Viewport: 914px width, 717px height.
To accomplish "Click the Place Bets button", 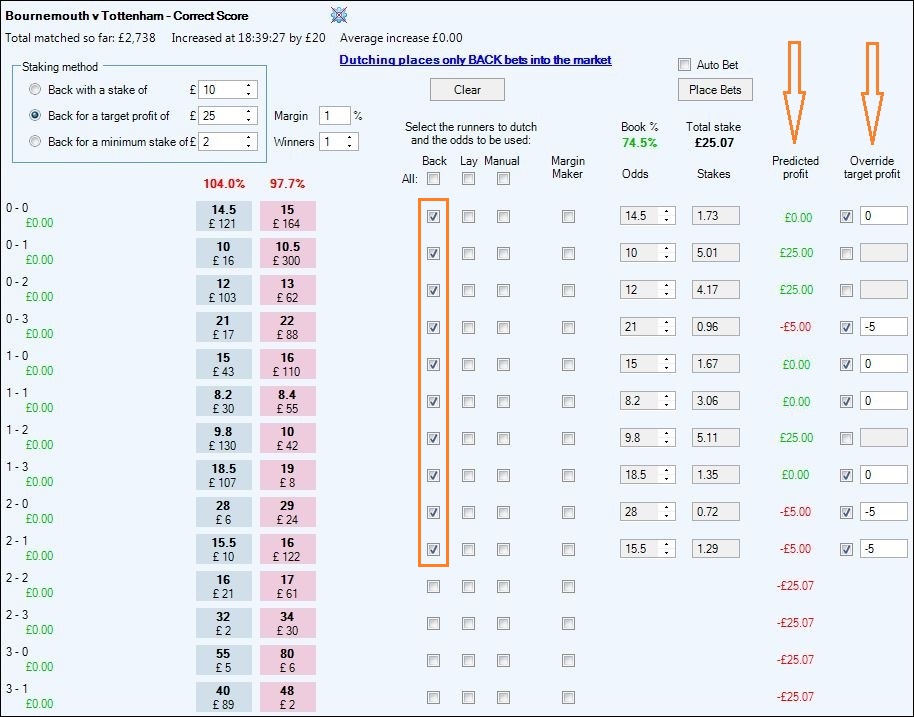I will tap(714, 89).
